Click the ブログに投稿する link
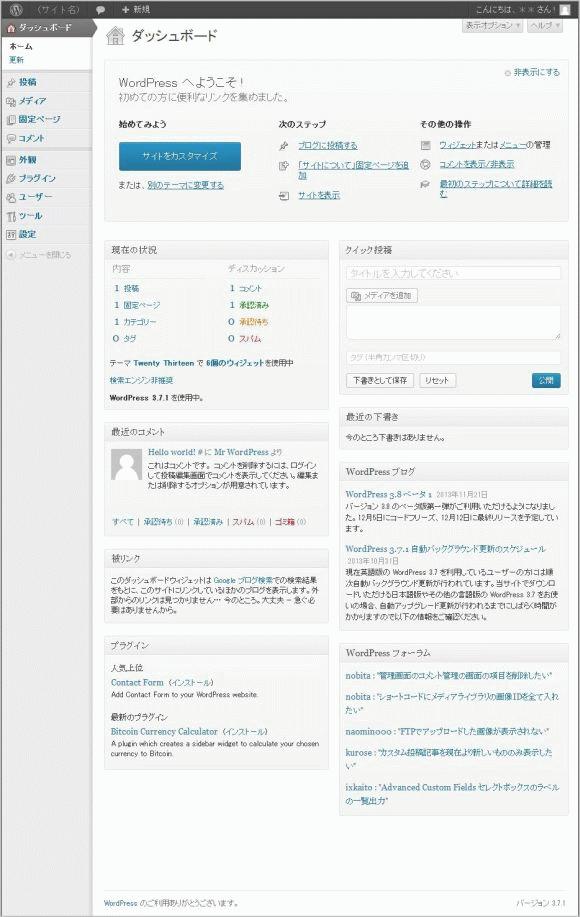Viewport: 580px width, 917px height. [327, 146]
